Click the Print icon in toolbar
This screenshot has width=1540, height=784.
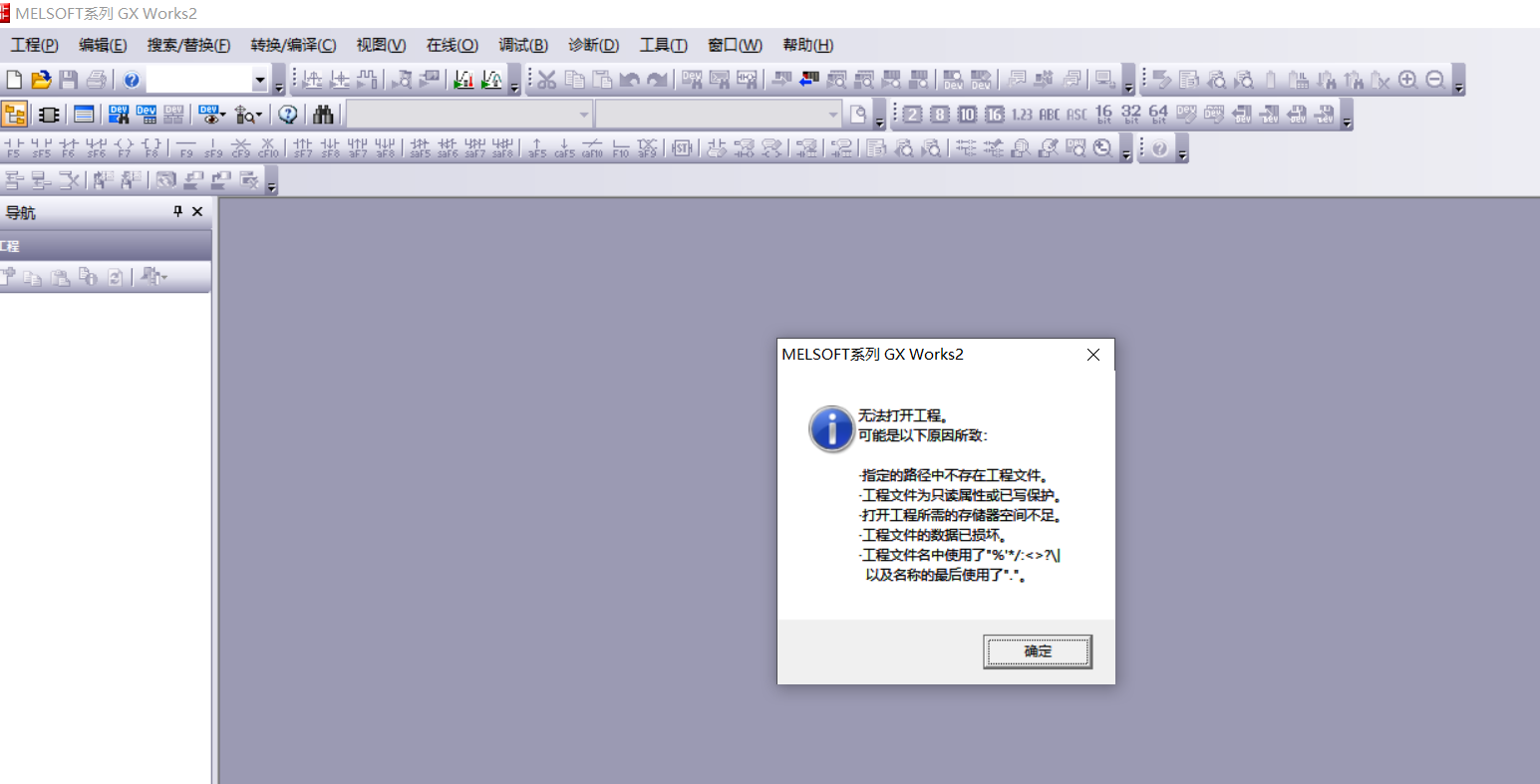click(x=96, y=80)
